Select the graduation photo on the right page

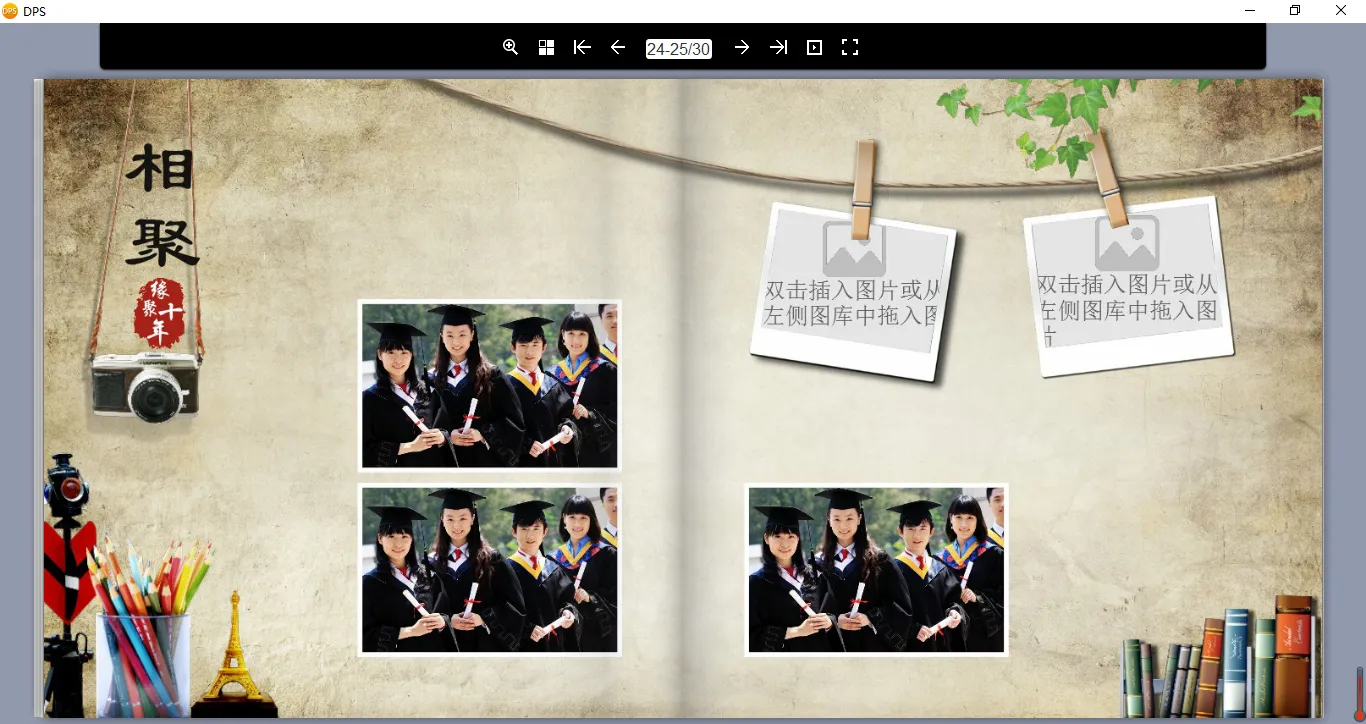click(876, 570)
